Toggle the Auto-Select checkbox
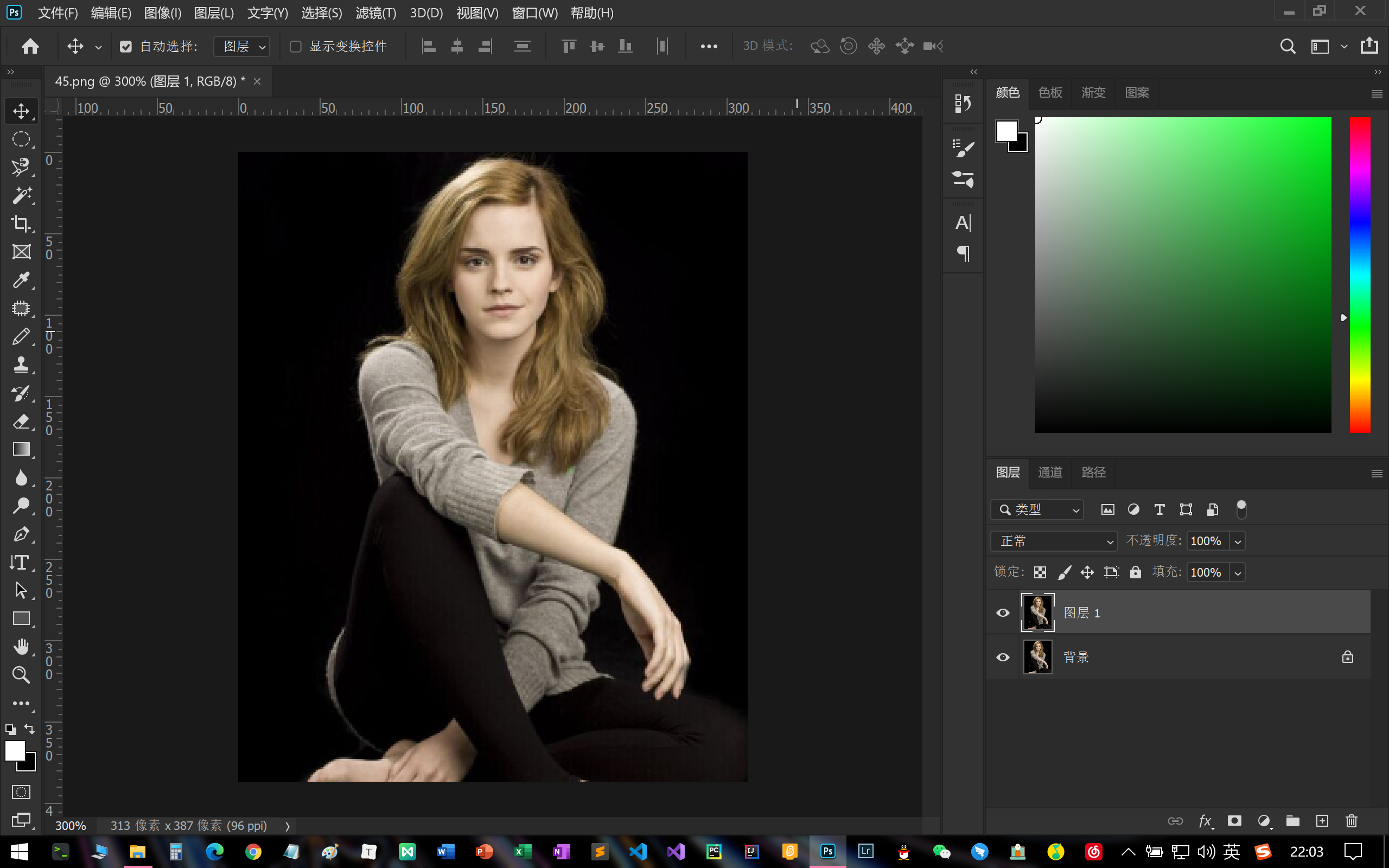1389x868 pixels. 126,47
